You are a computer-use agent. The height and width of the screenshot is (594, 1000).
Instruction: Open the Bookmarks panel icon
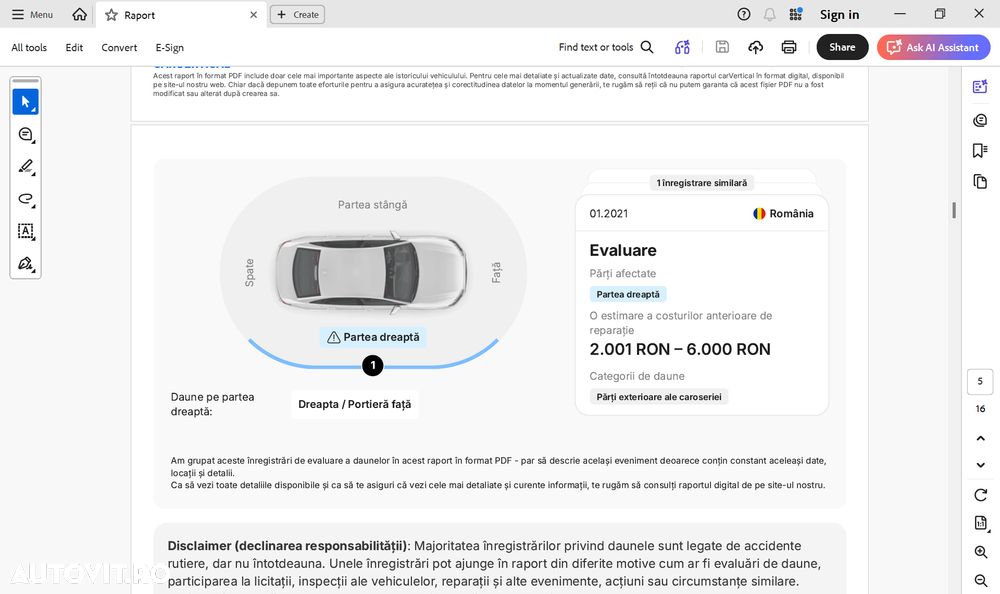[980, 150]
